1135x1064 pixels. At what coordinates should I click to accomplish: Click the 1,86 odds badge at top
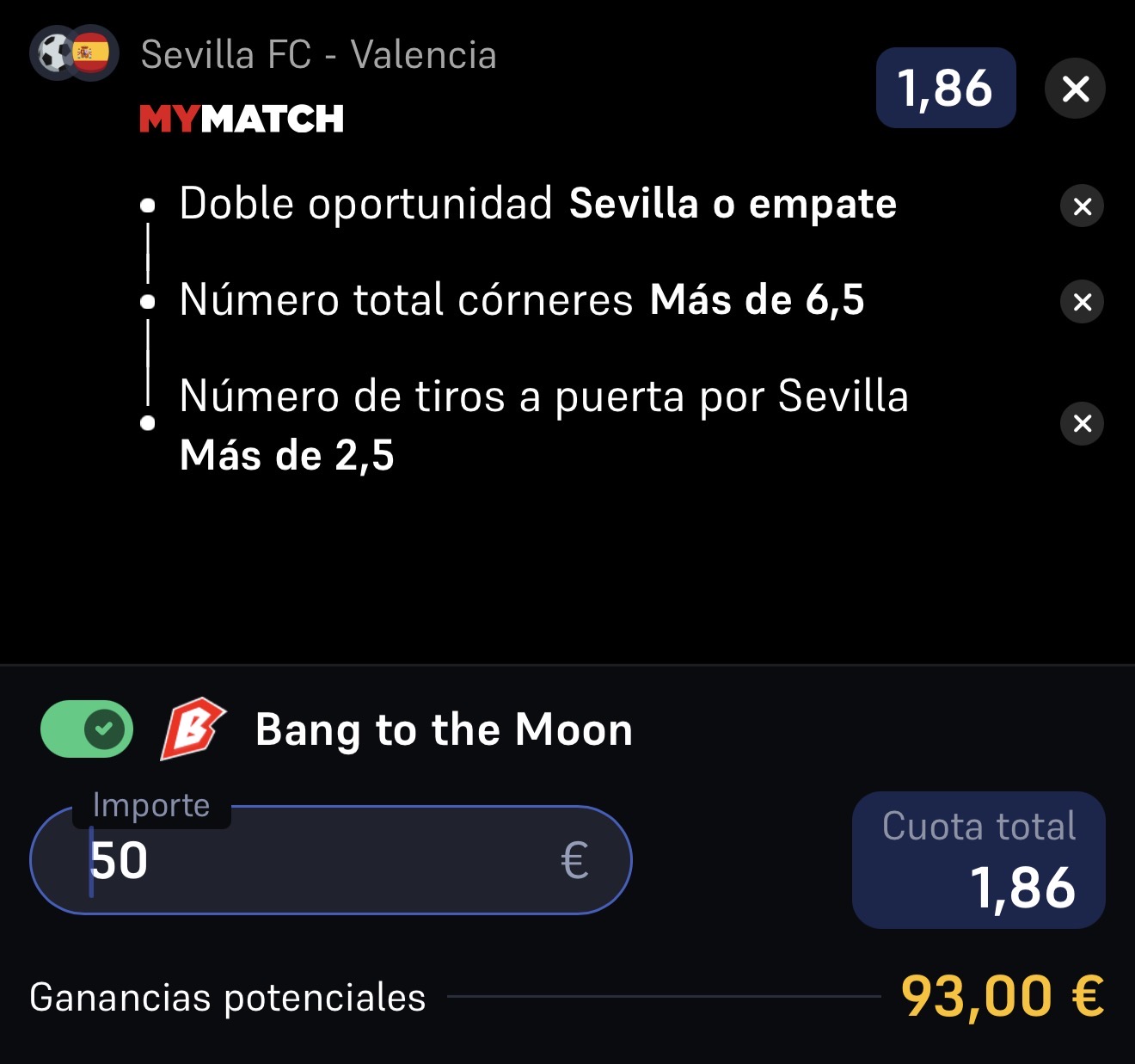[x=946, y=88]
